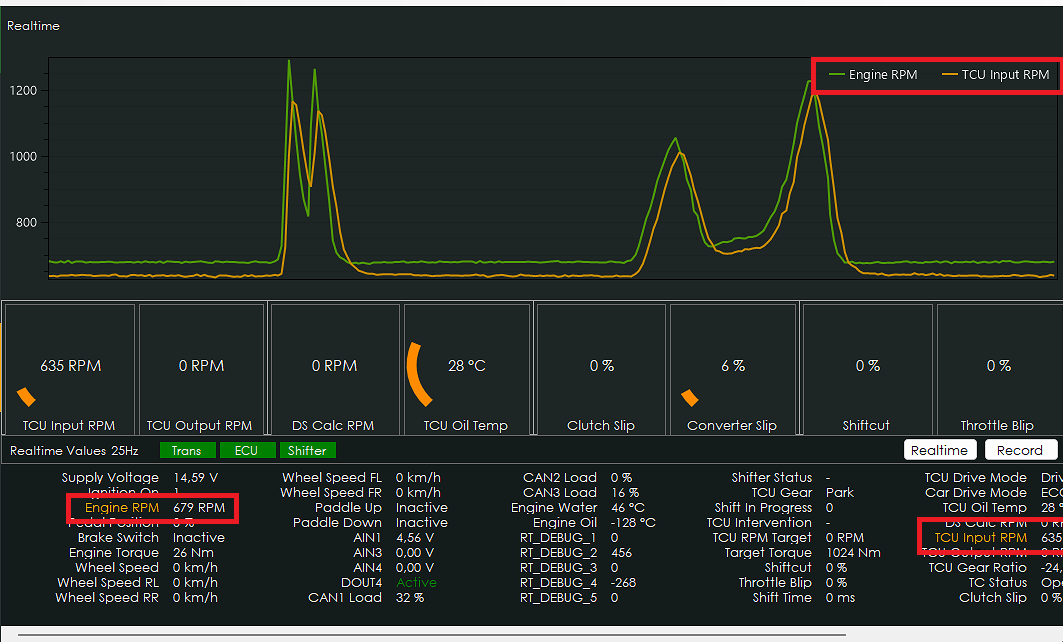Toggle the green ECU indicator
1063x642 pixels.
pos(246,451)
